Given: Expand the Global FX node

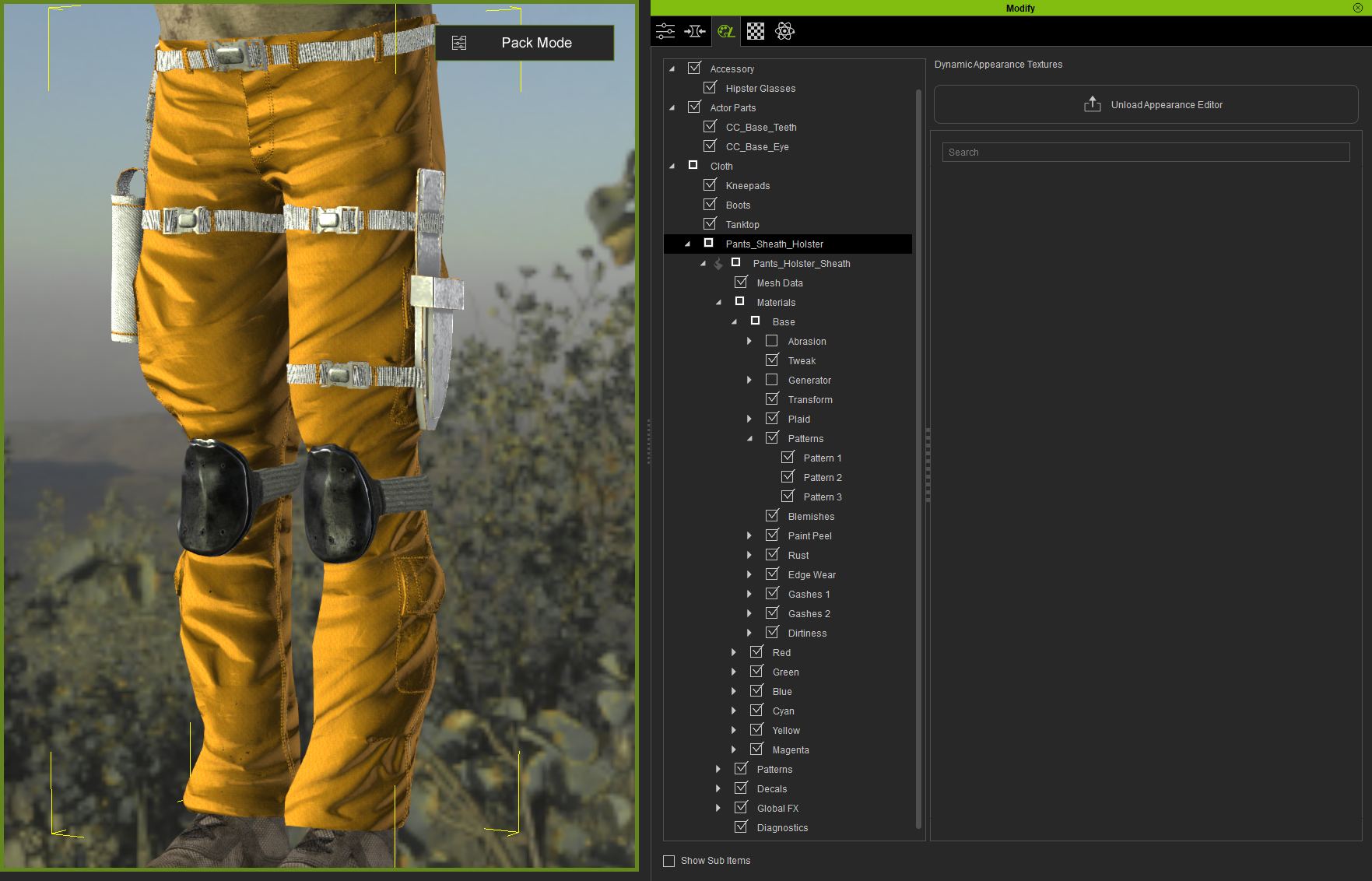Looking at the screenshot, I should coord(718,808).
